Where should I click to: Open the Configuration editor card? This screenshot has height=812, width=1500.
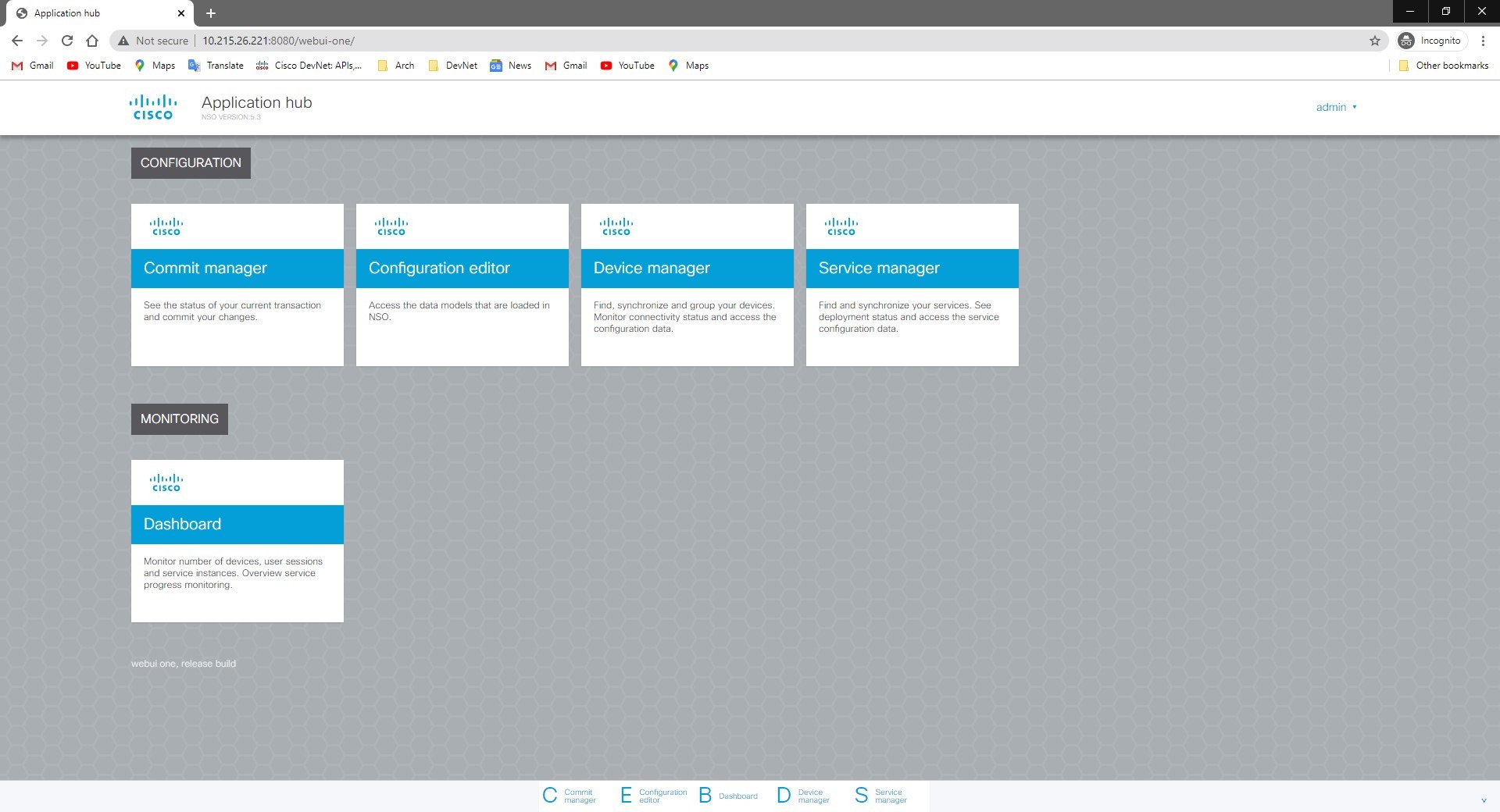[x=462, y=285]
